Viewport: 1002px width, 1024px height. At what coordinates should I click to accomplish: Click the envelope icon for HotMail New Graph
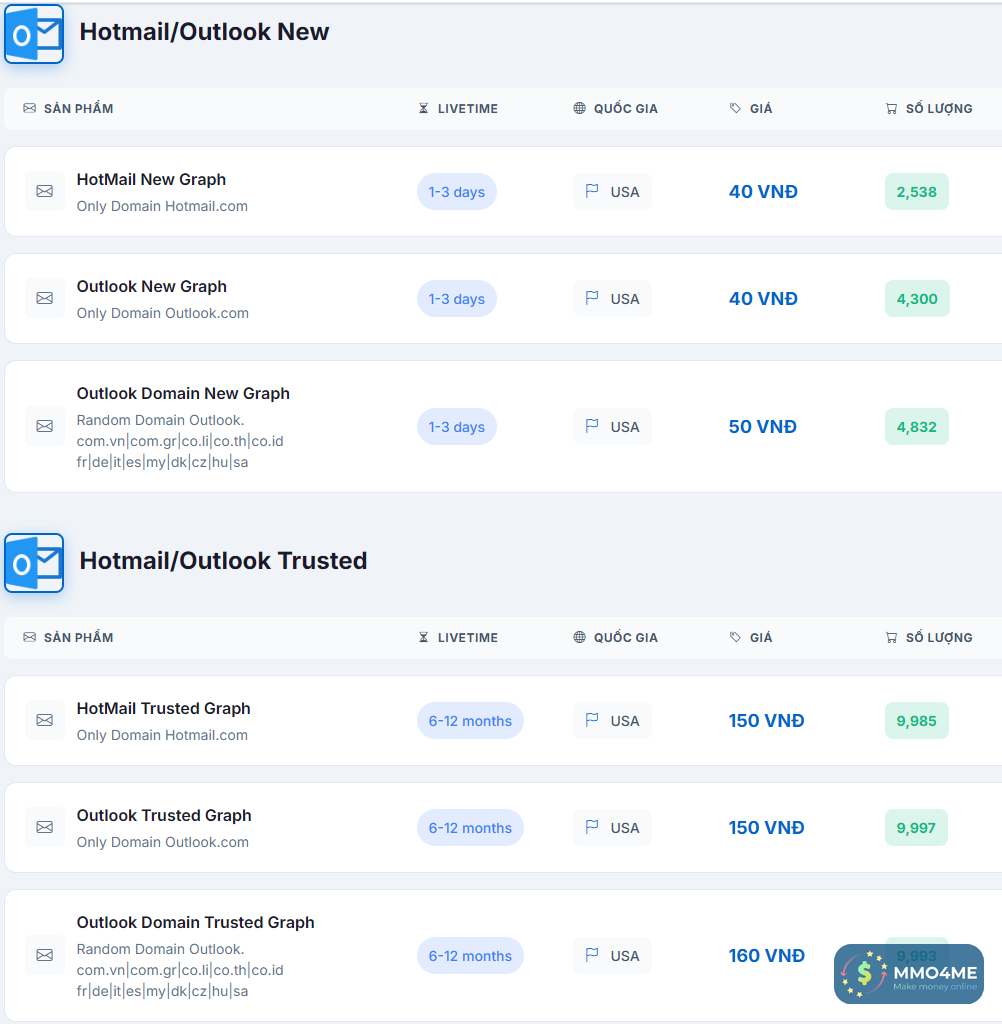(x=45, y=191)
